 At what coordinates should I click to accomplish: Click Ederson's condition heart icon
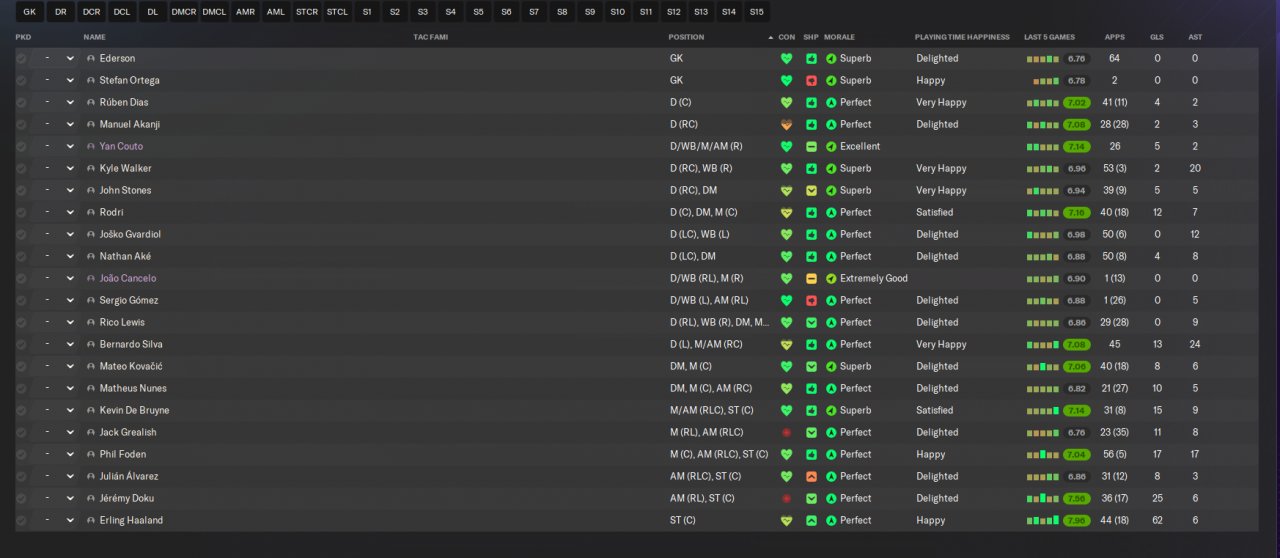[x=786, y=58]
